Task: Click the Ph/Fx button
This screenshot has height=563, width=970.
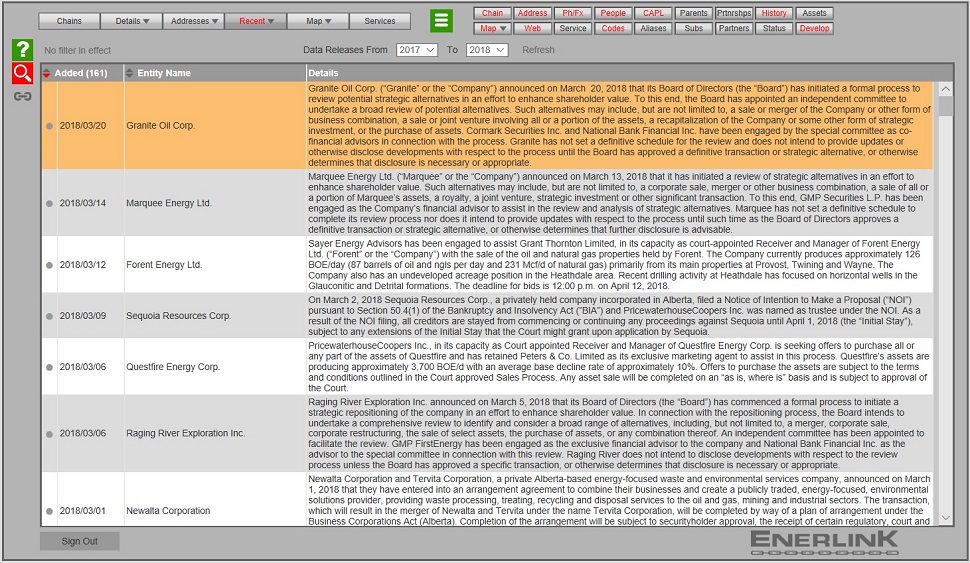Action: (x=573, y=13)
